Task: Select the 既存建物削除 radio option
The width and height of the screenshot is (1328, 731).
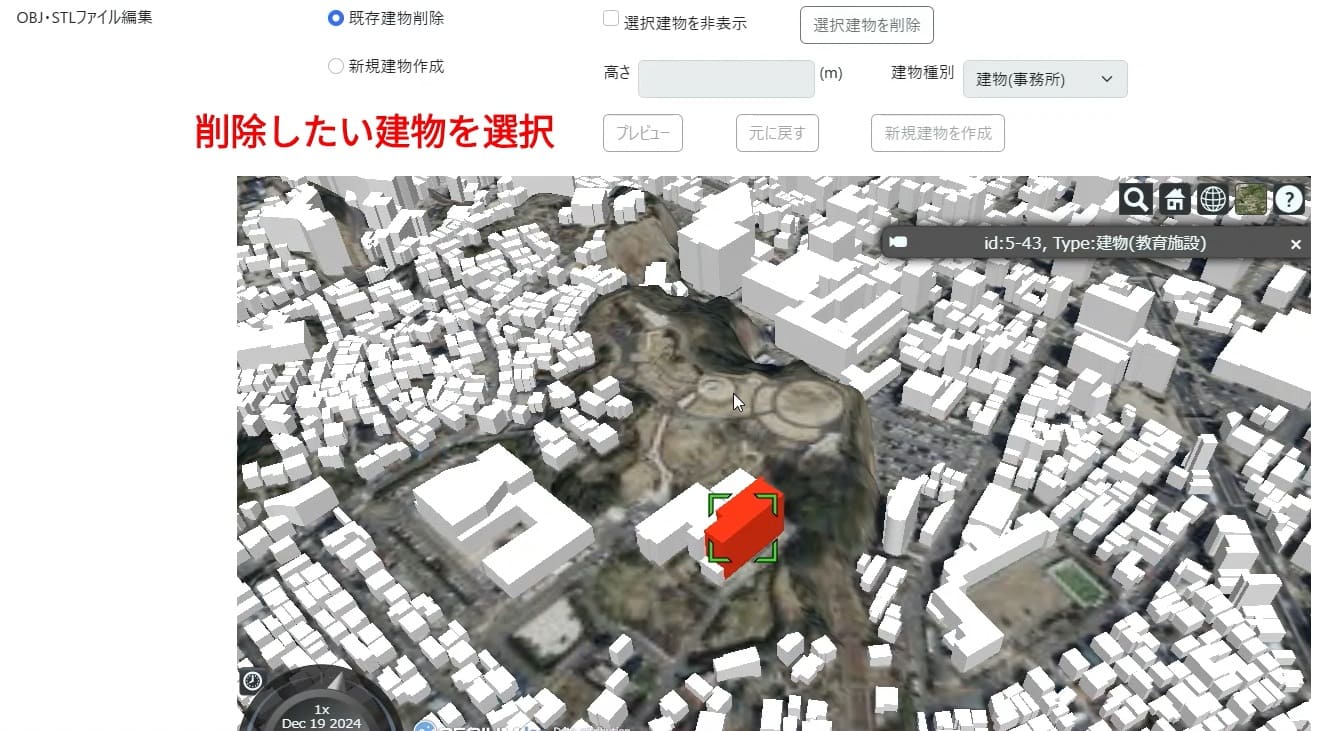Action: [336, 18]
